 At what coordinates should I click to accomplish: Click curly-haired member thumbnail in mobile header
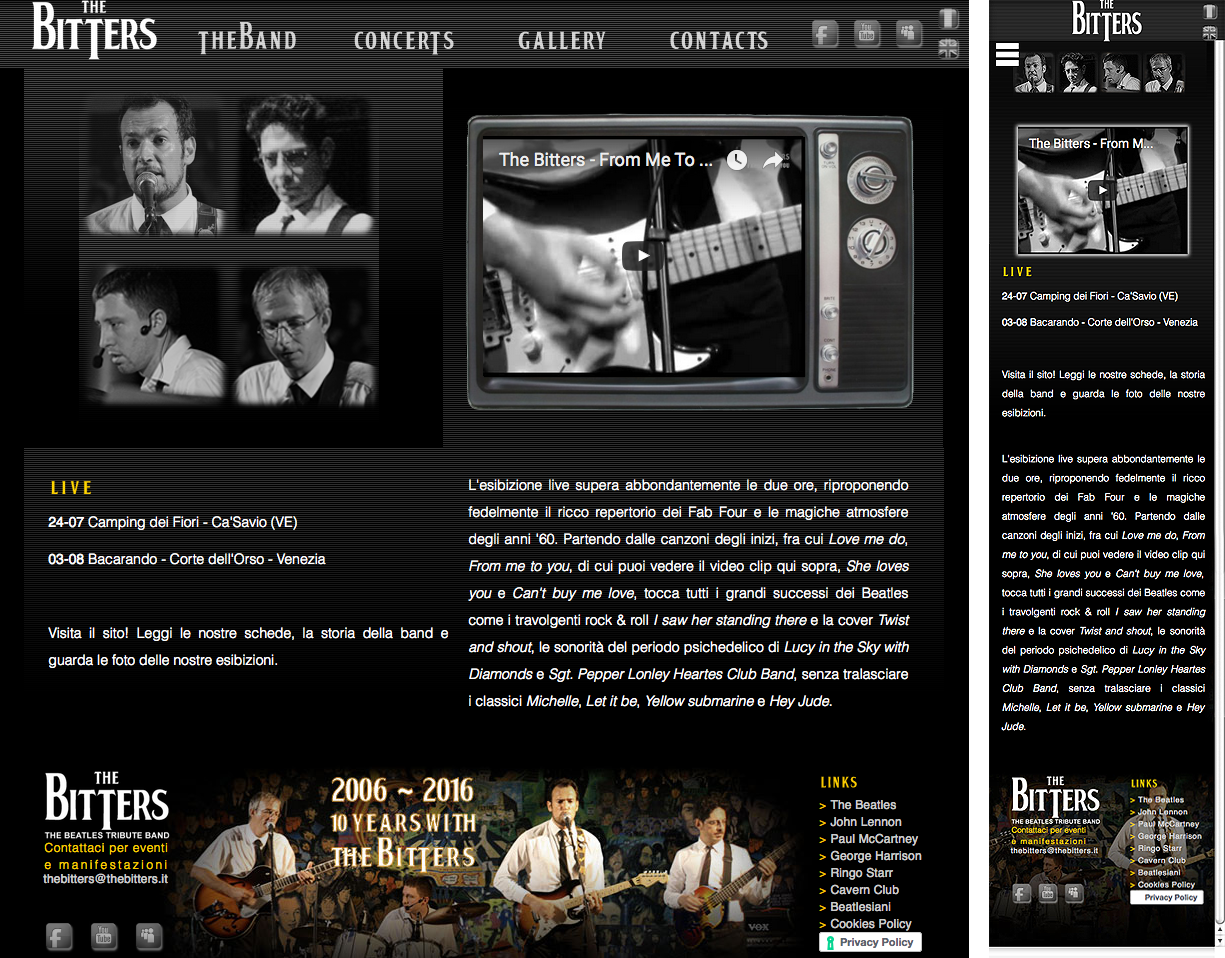tap(1078, 72)
